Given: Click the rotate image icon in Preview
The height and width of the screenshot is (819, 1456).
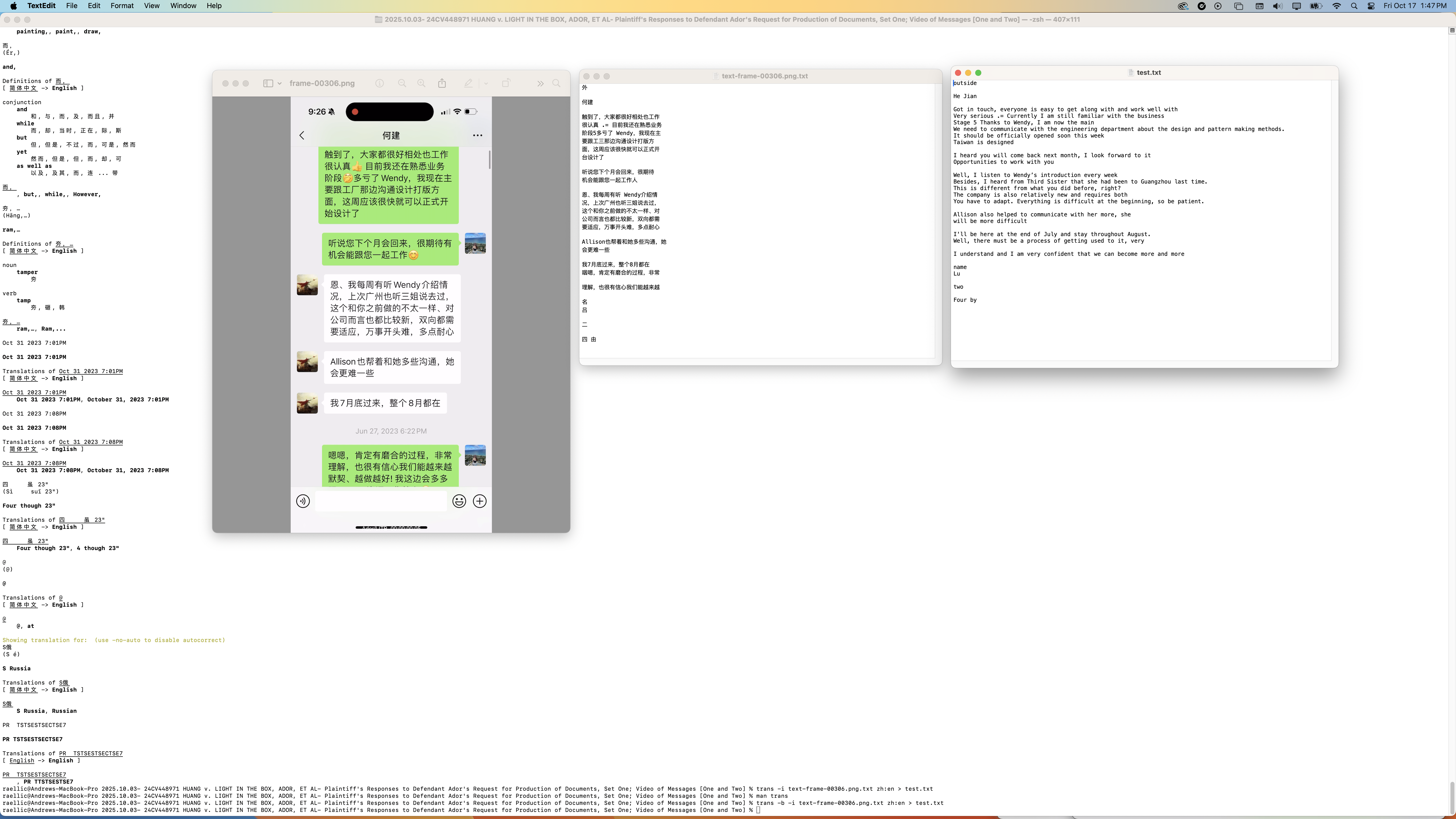Looking at the screenshot, I should coord(506,83).
